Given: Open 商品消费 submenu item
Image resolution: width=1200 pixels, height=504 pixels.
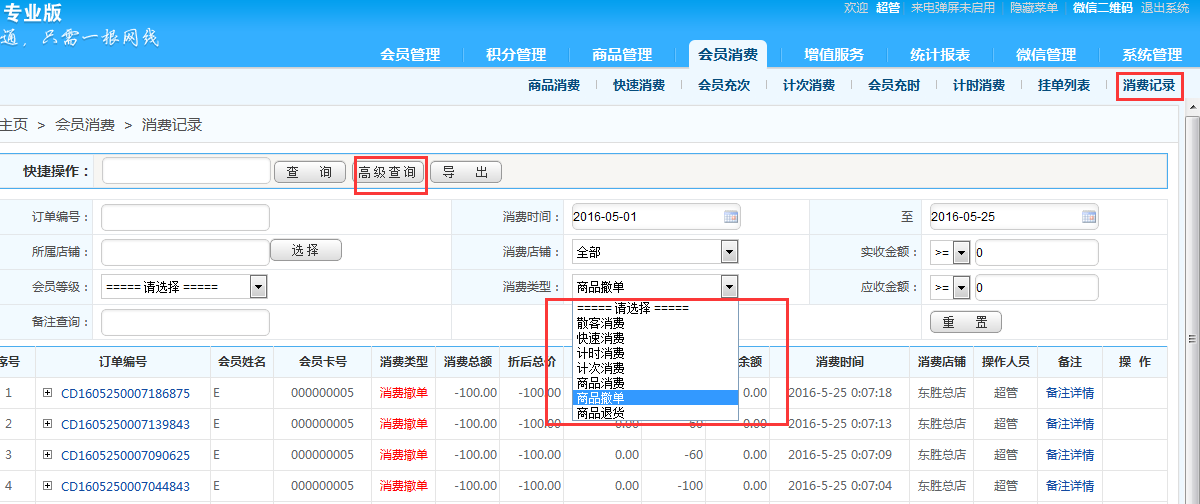Looking at the screenshot, I should [554, 86].
